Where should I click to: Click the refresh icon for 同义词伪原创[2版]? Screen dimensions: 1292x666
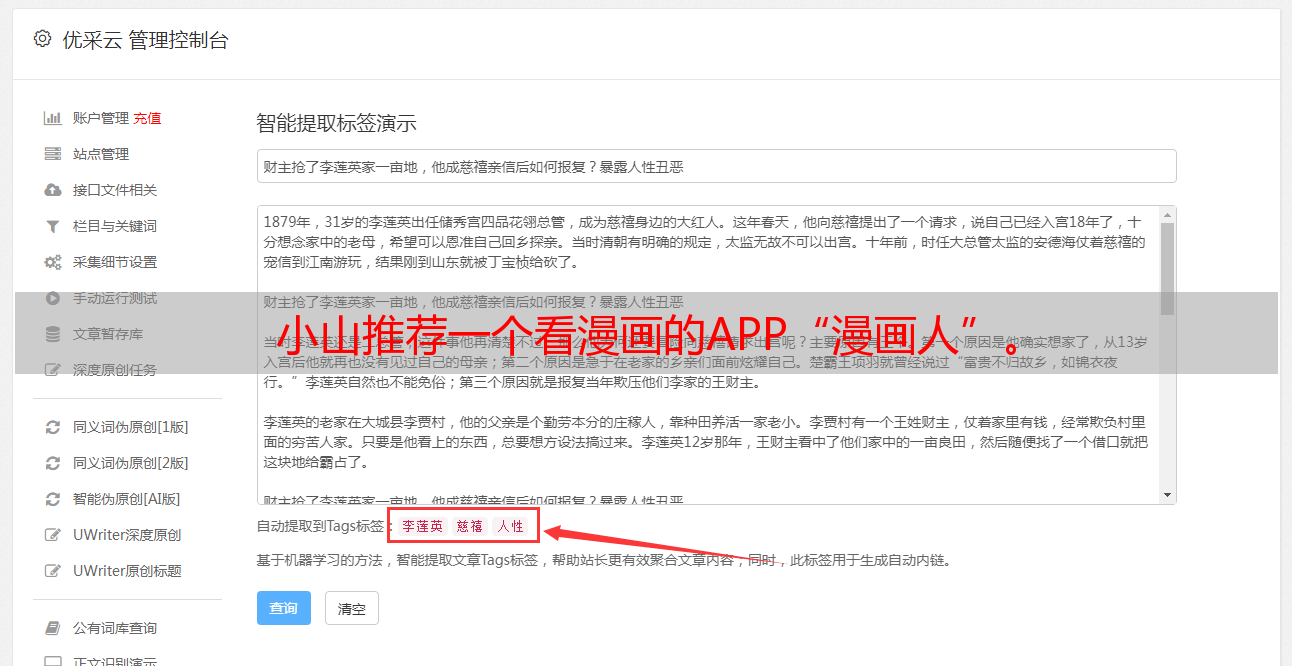coord(53,463)
